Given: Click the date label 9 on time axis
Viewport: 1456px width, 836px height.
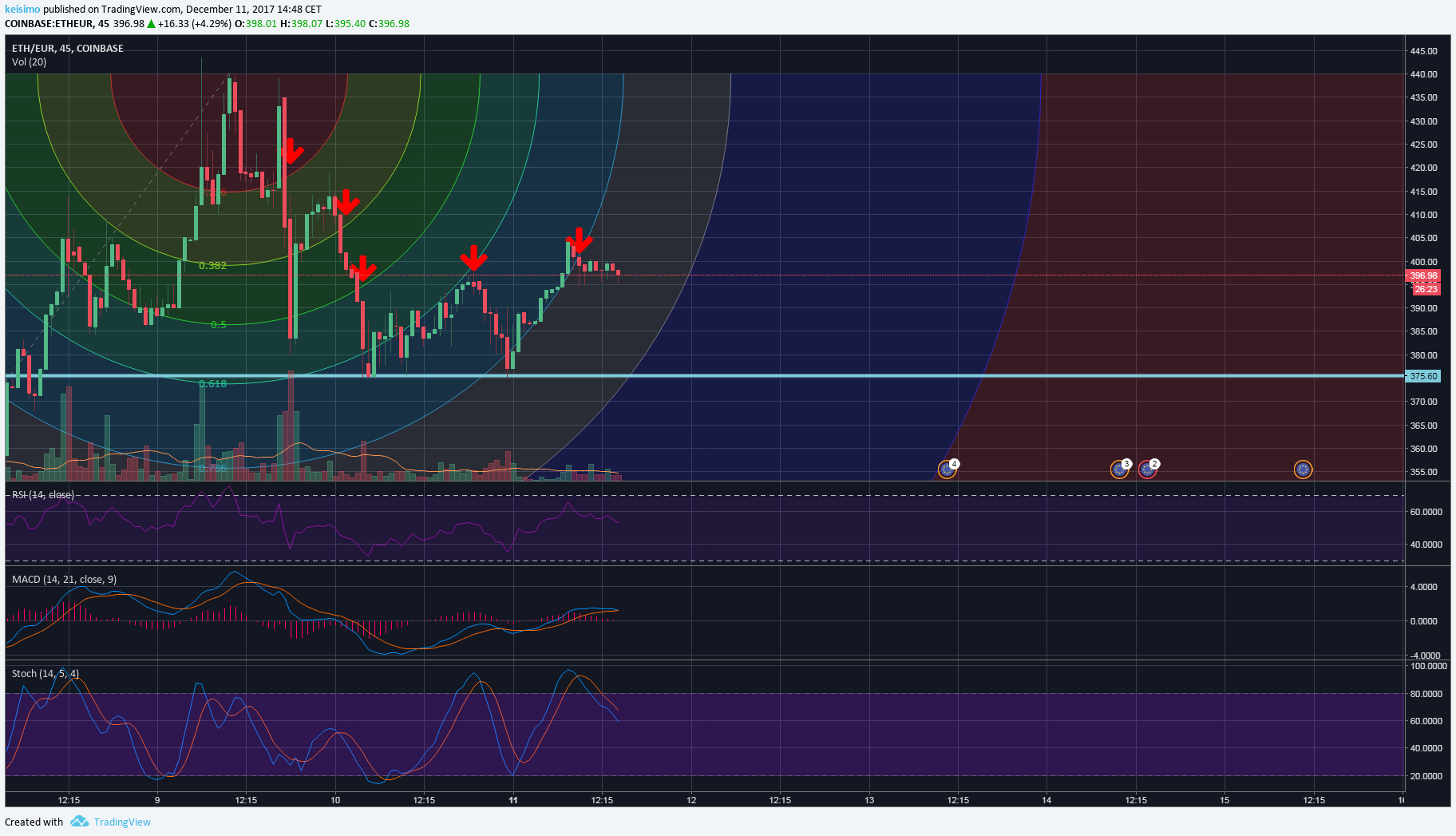Looking at the screenshot, I should [157, 800].
